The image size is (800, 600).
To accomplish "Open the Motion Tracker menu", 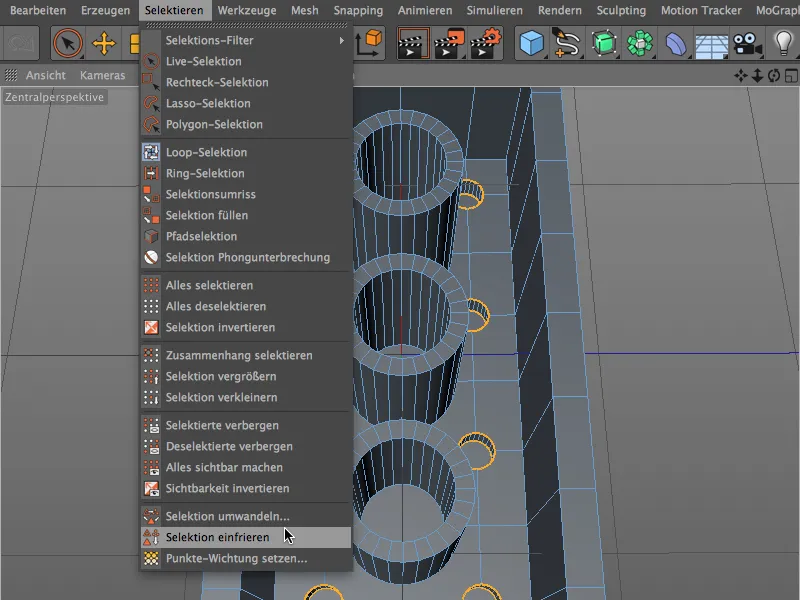I will pyautogui.click(x=701, y=10).
